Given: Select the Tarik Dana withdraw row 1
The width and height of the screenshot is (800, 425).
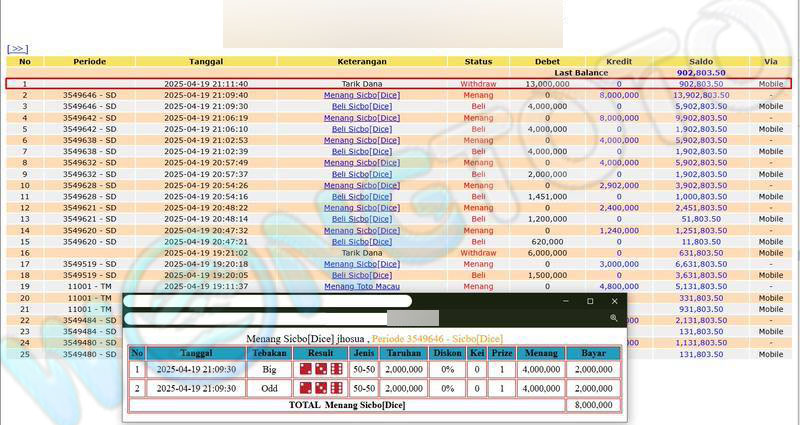Looking at the screenshot, I should [x=361, y=84].
